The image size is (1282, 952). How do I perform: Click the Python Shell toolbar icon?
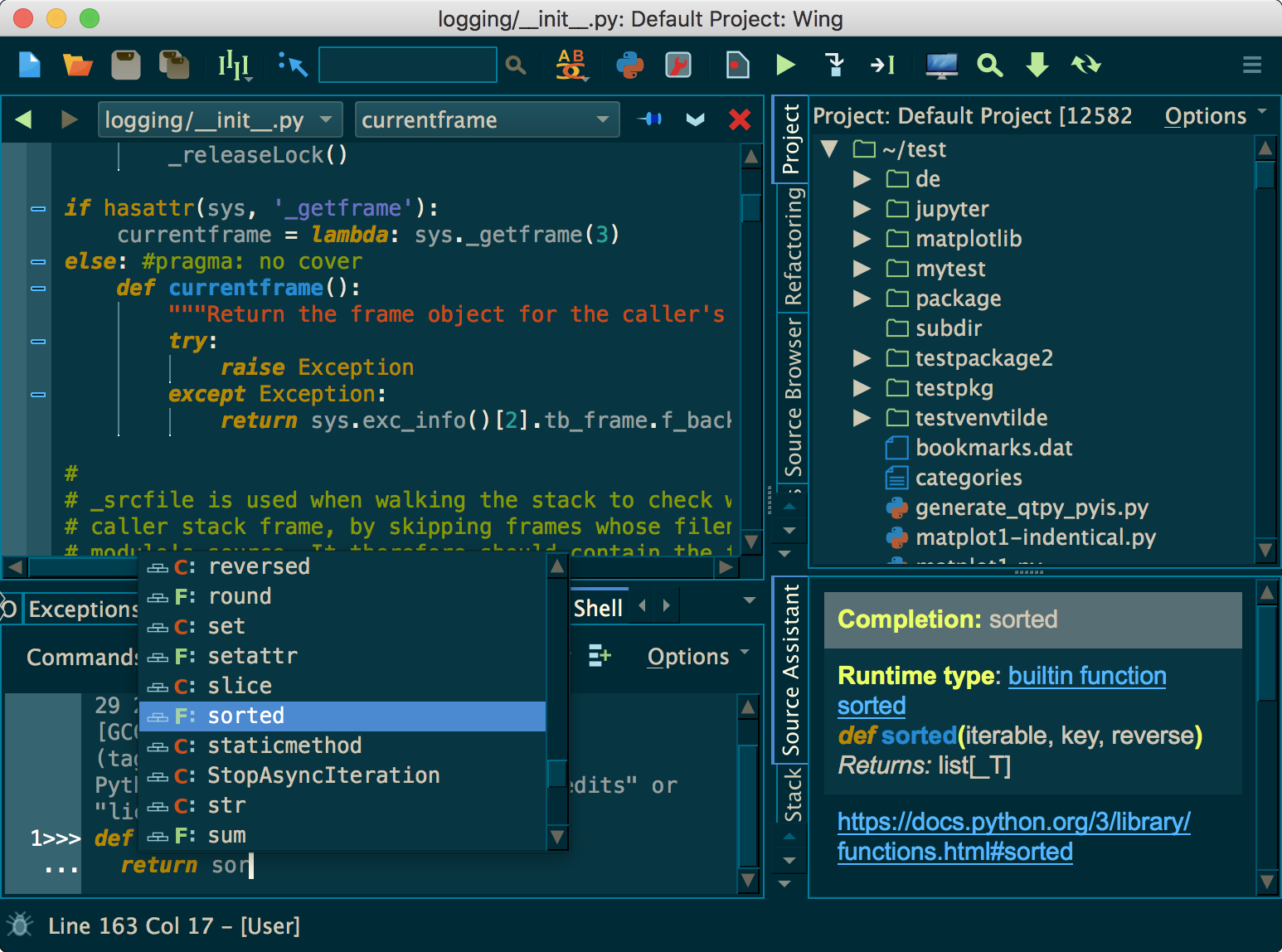629,65
